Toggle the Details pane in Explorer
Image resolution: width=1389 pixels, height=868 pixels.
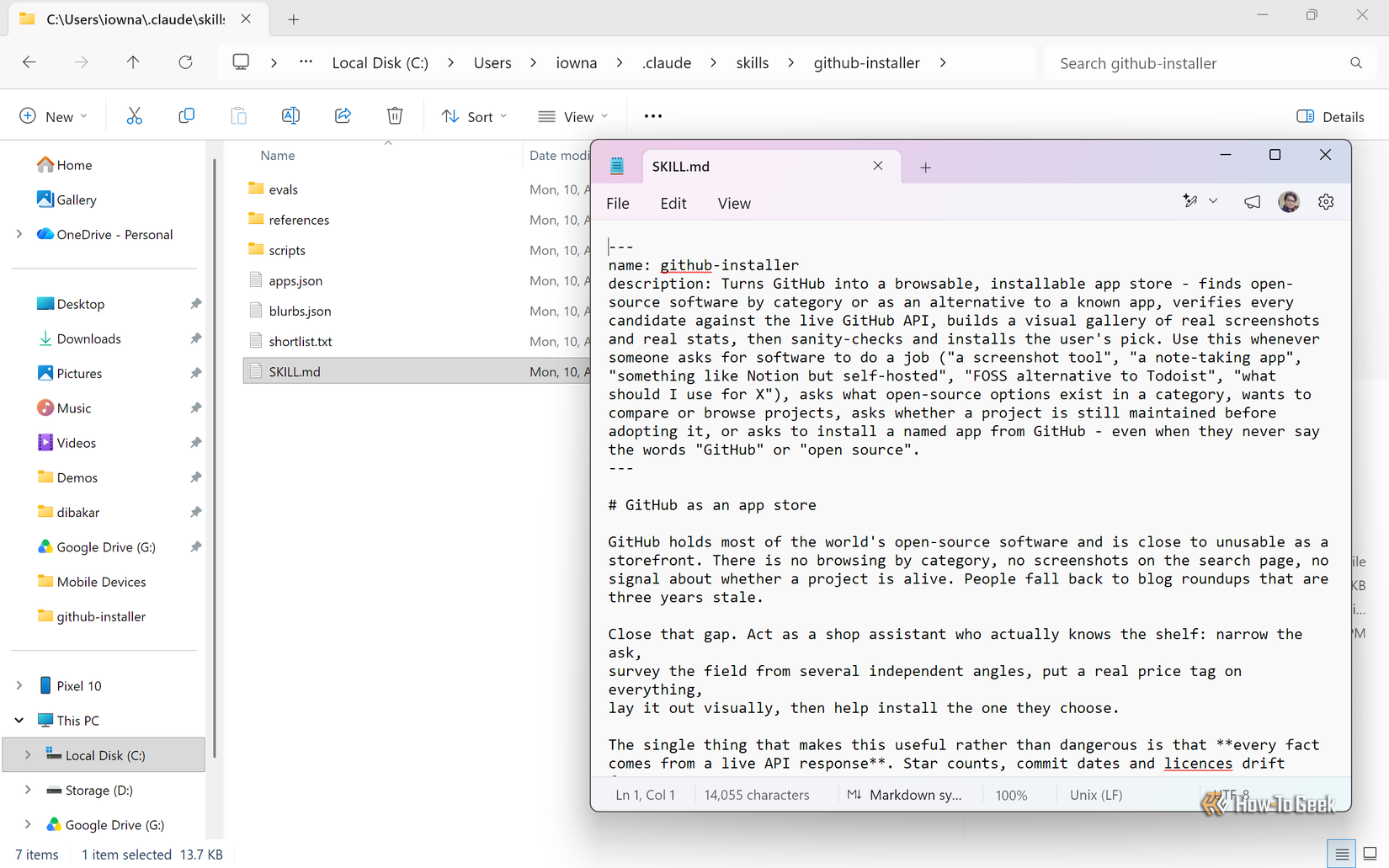point(1331,116)
